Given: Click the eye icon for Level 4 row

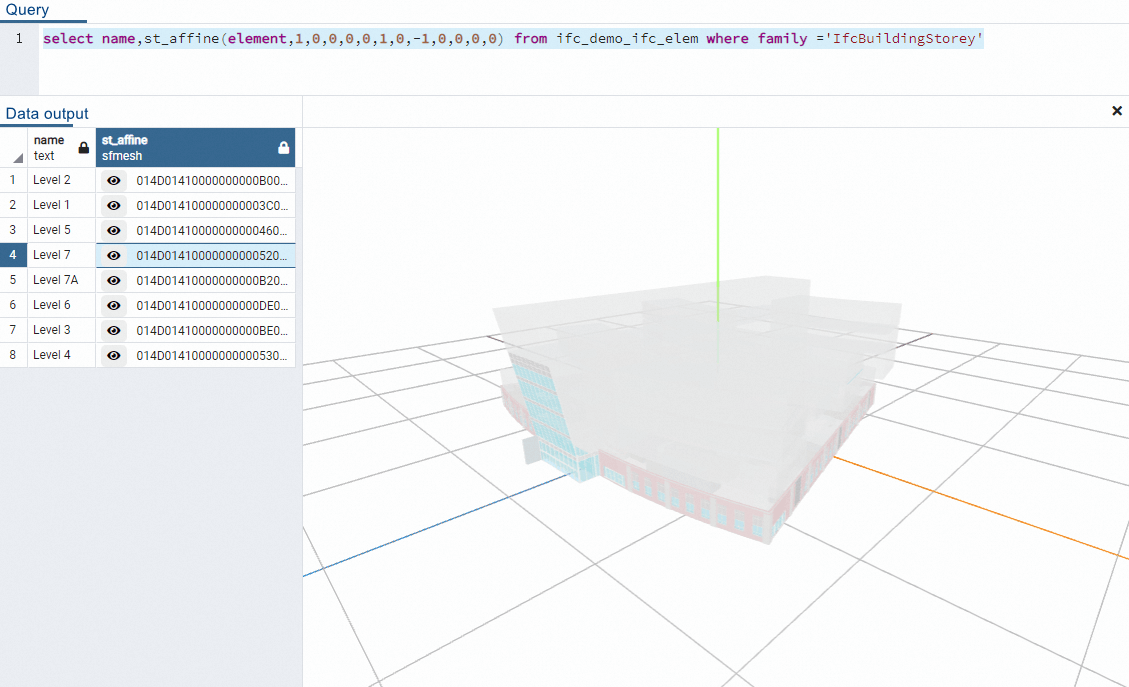Looking at the screenshot, I should click(114, 355).
